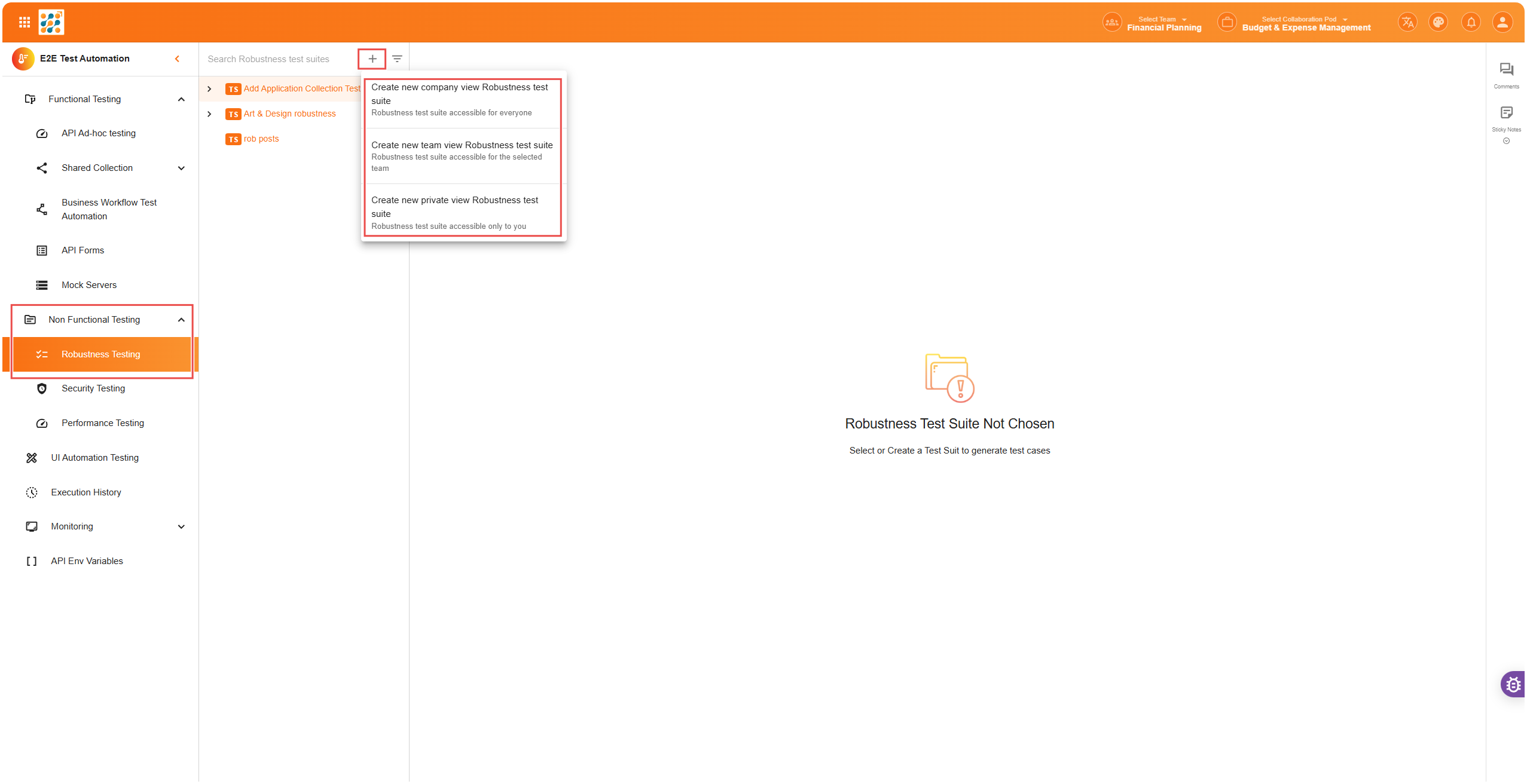Image resolution: width=1527 pixels, height=784 pixels.
Task: Expand the Art & Design robustness suite
Action: (209, 114)
